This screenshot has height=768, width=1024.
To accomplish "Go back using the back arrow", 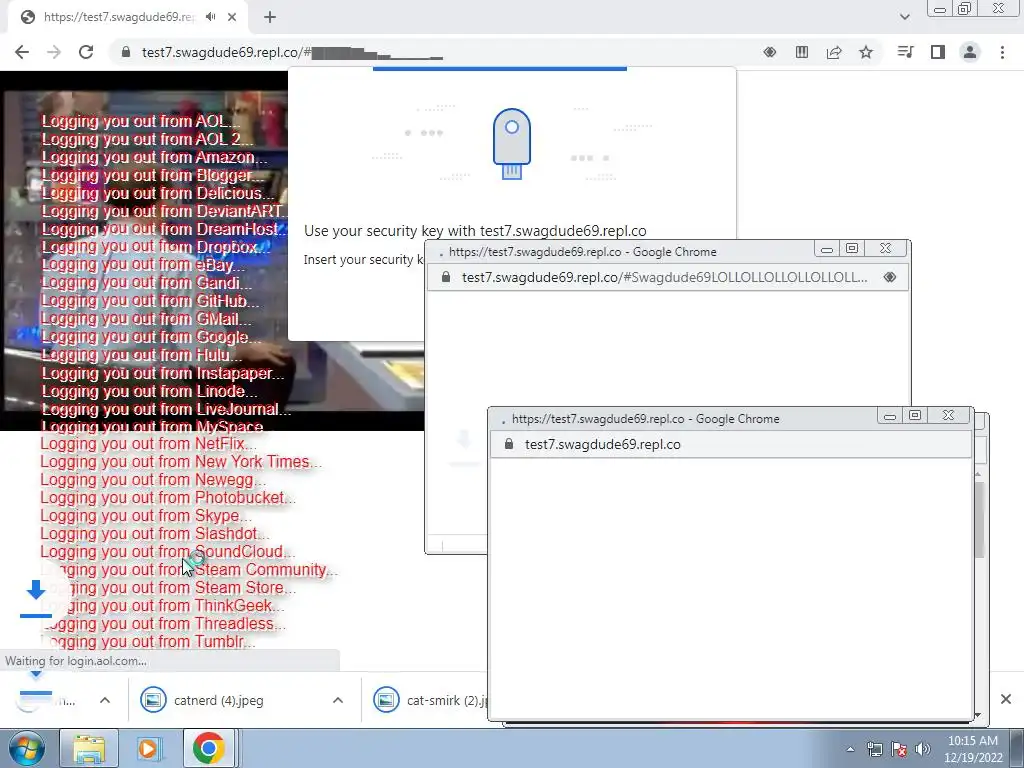I will point(22,52).
